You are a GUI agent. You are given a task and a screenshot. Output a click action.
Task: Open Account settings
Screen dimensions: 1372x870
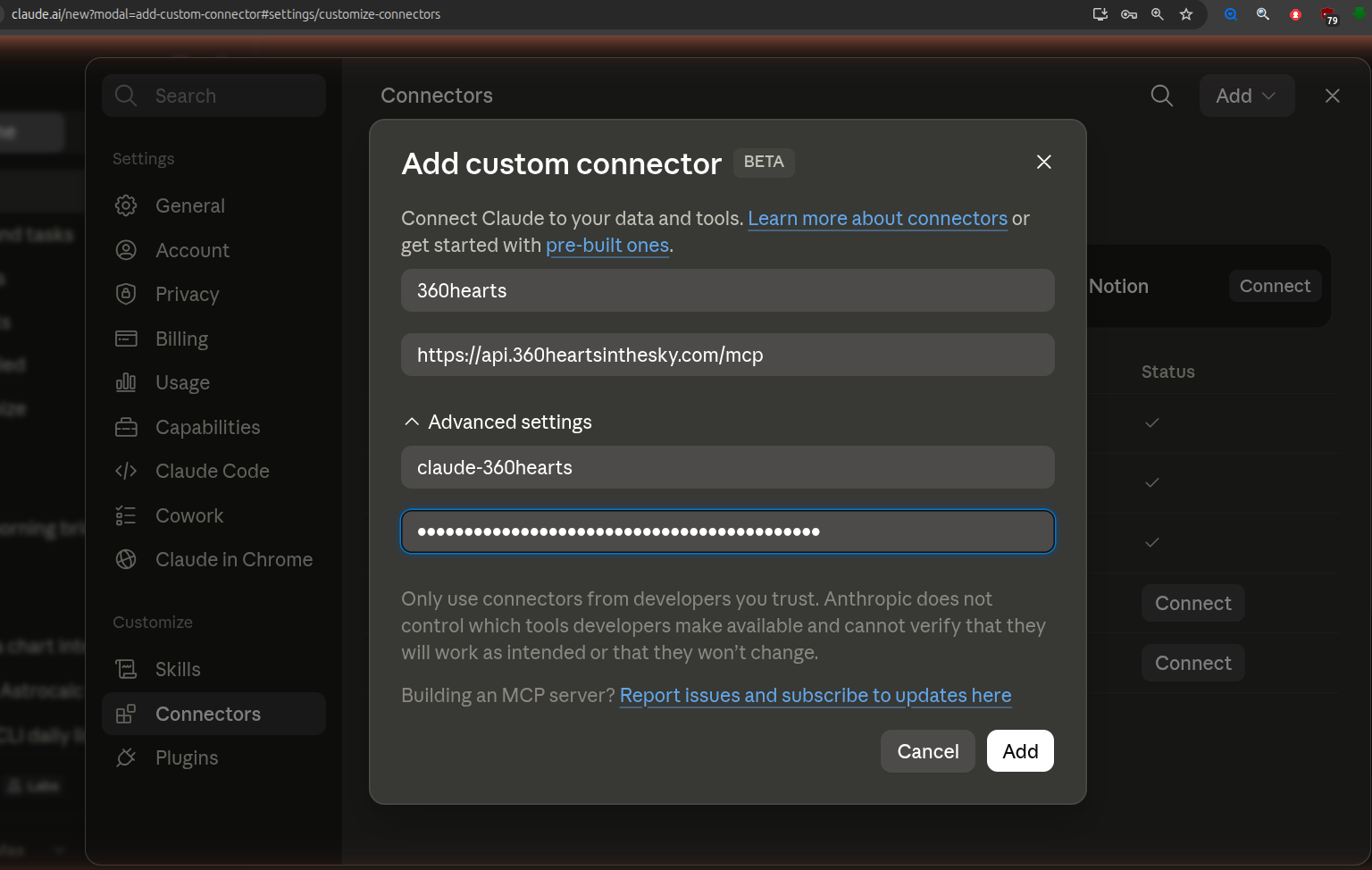213,250
